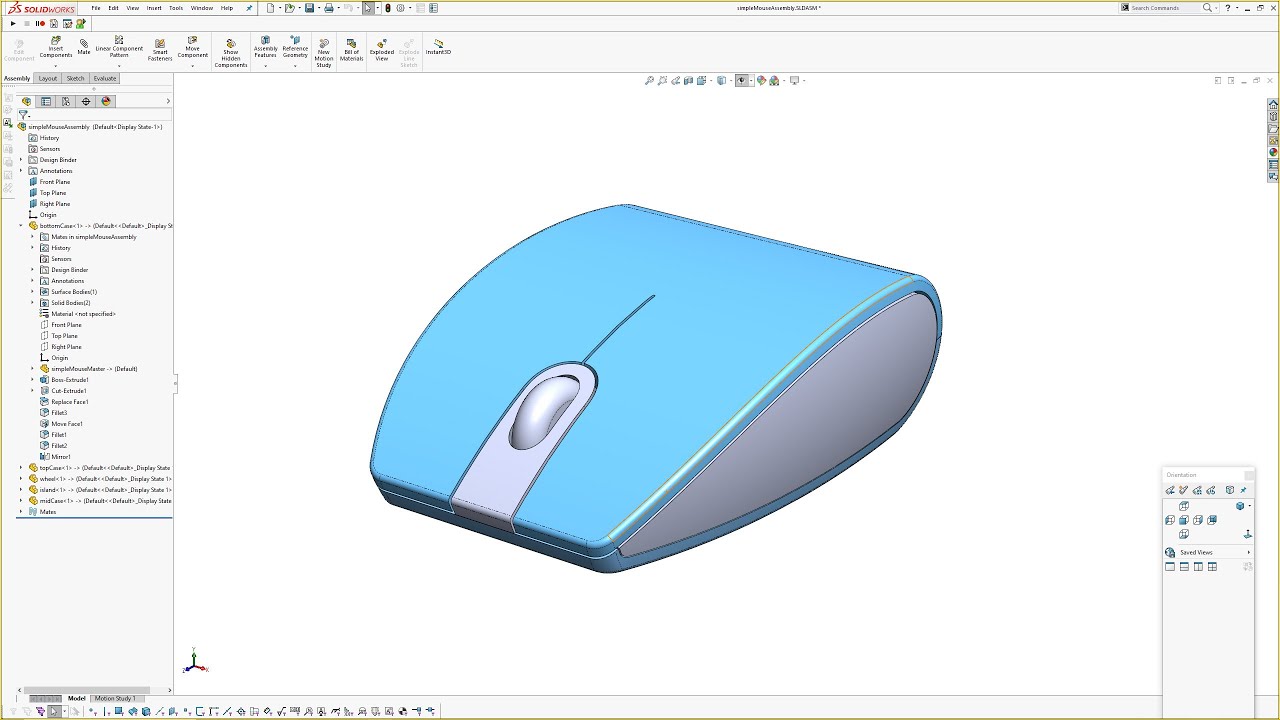
Task: Open Assembly Features tool
Action: [x=266, y=48]
